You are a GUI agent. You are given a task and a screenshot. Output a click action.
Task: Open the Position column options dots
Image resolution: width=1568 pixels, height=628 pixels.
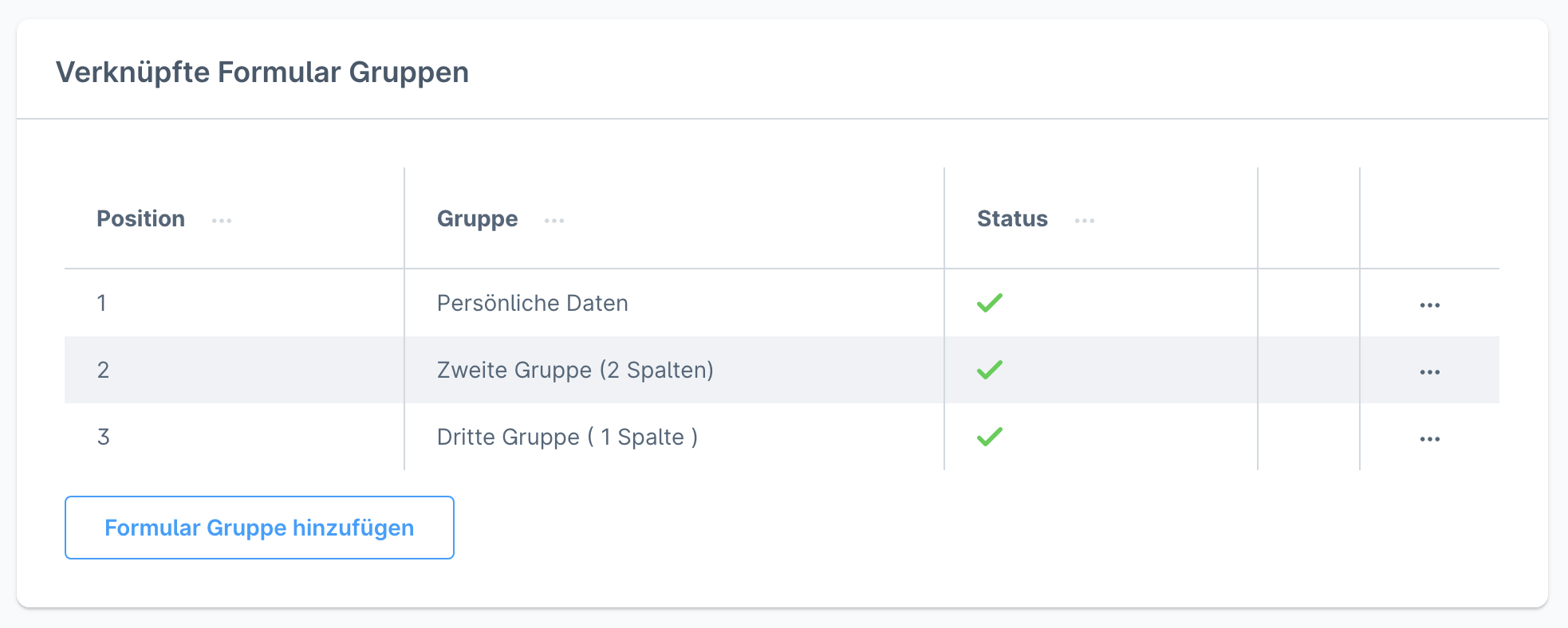click(222, 221)
